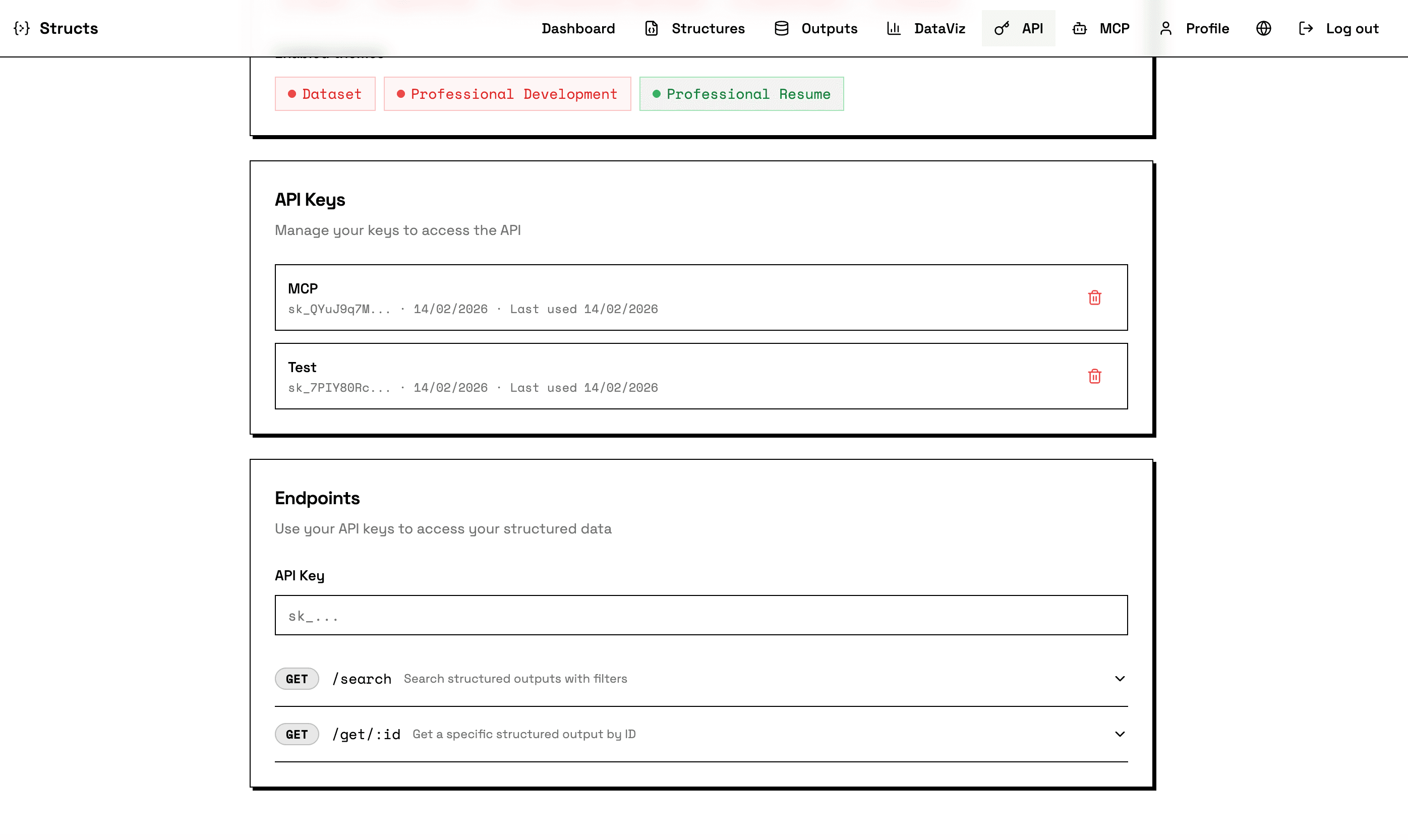Select the Structures document icon
Viewport: 1408px width, 840px height.
click(x=651, y=28)
